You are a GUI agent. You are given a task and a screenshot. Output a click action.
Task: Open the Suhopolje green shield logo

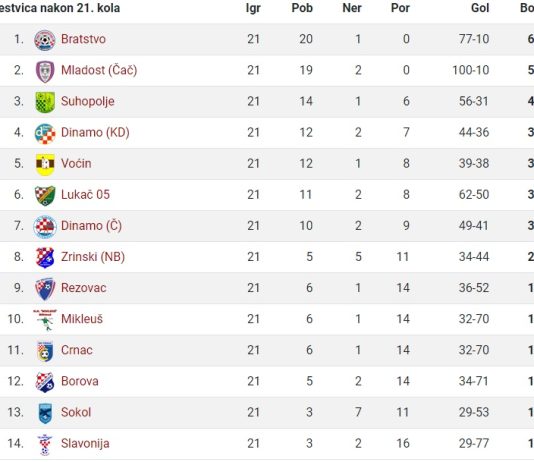point(45,102)
